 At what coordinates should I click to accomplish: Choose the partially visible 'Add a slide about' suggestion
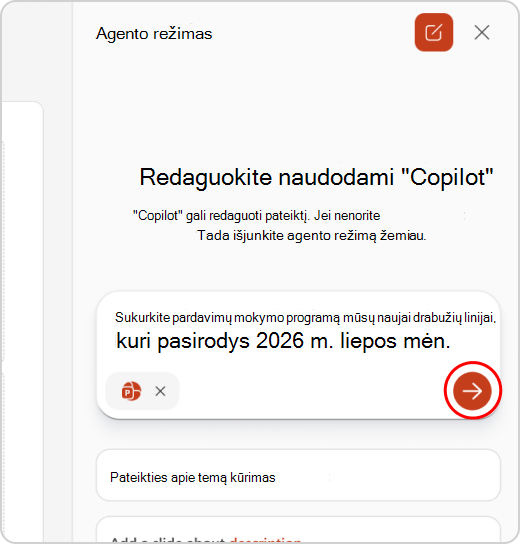[x=298, y=530]
